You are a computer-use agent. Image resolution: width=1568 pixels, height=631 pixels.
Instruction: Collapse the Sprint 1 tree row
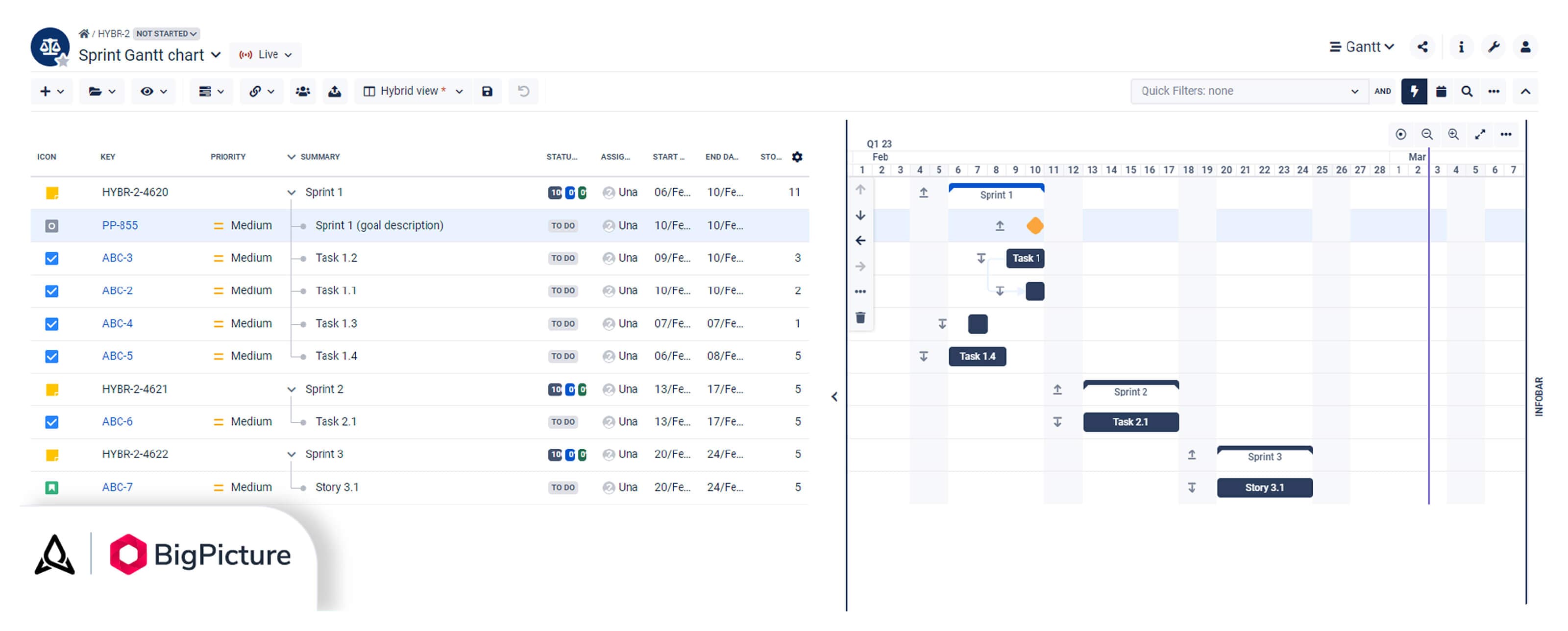click(291, 193)
